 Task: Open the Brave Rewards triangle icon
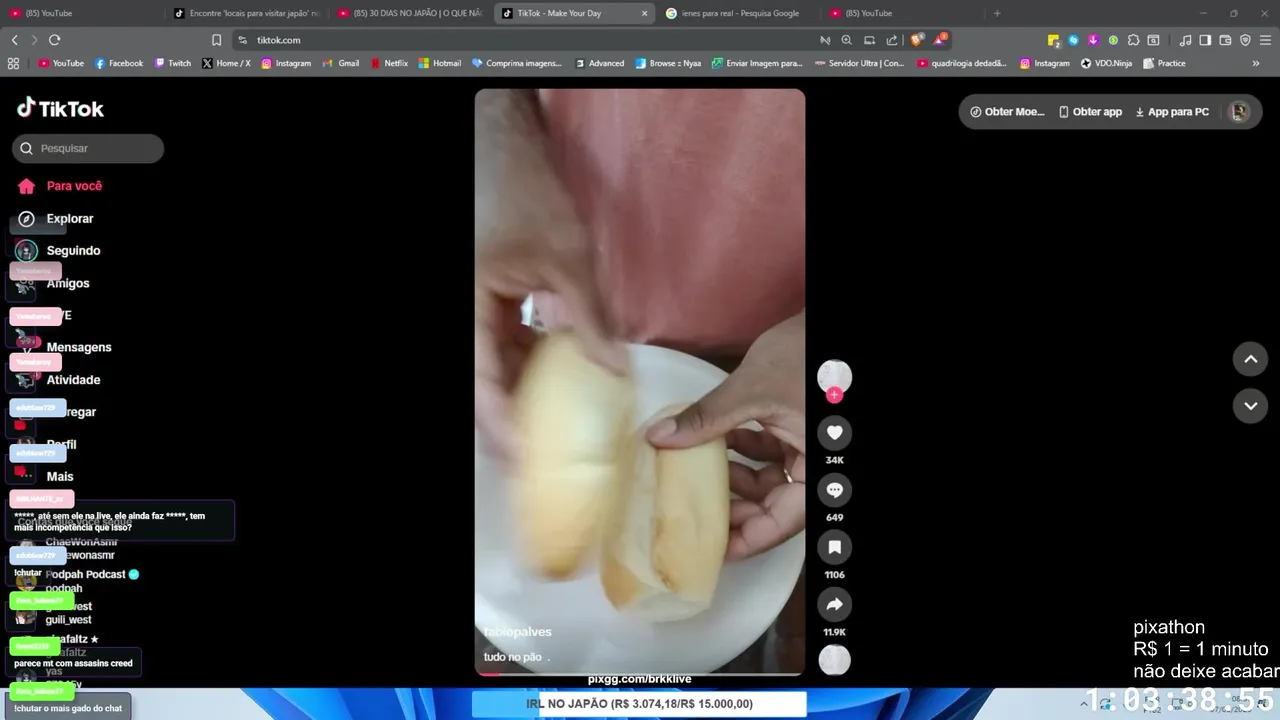tap(940, 40)
